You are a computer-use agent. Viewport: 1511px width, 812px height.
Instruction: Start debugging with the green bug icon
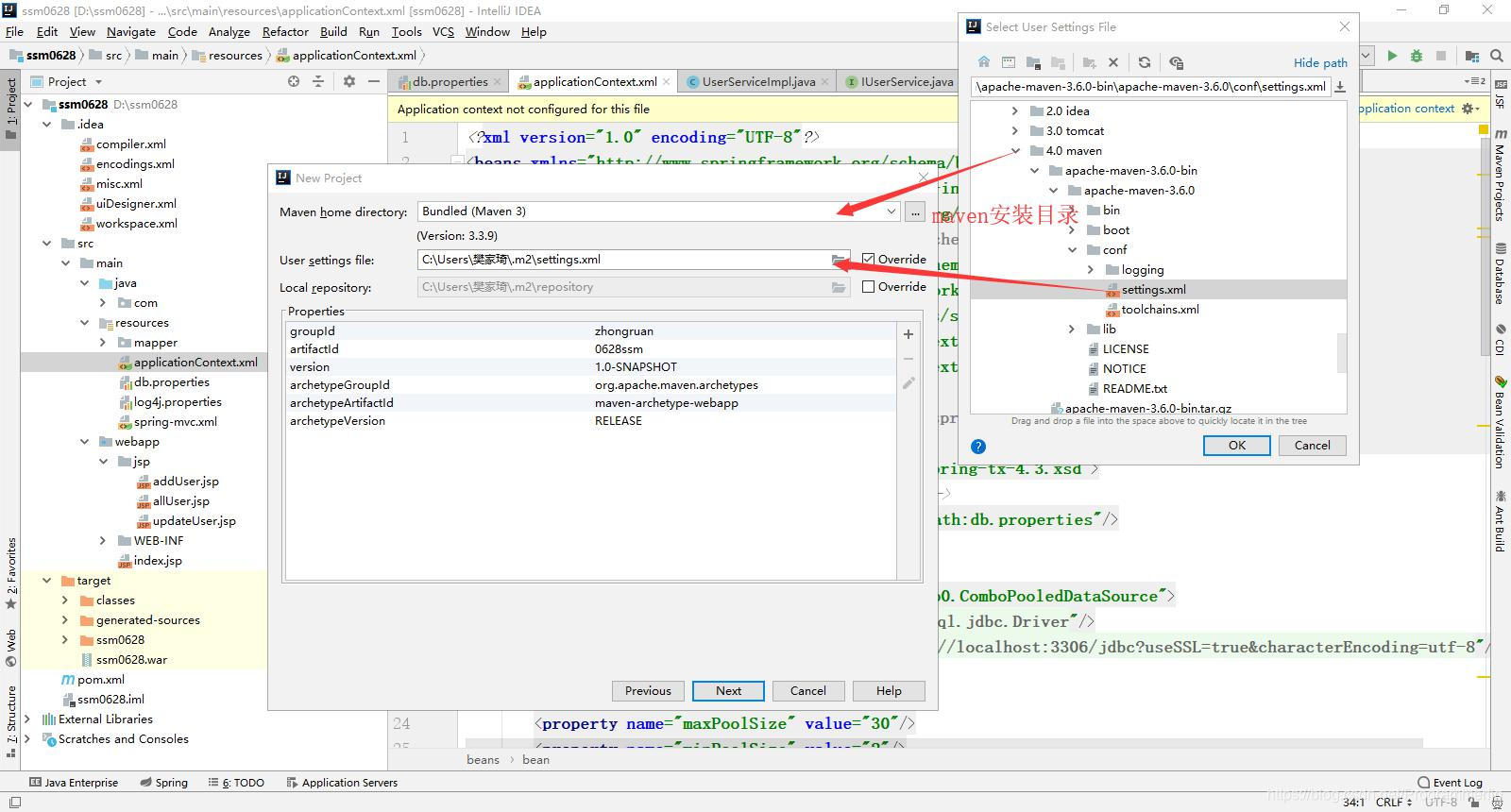[1417, 56]
